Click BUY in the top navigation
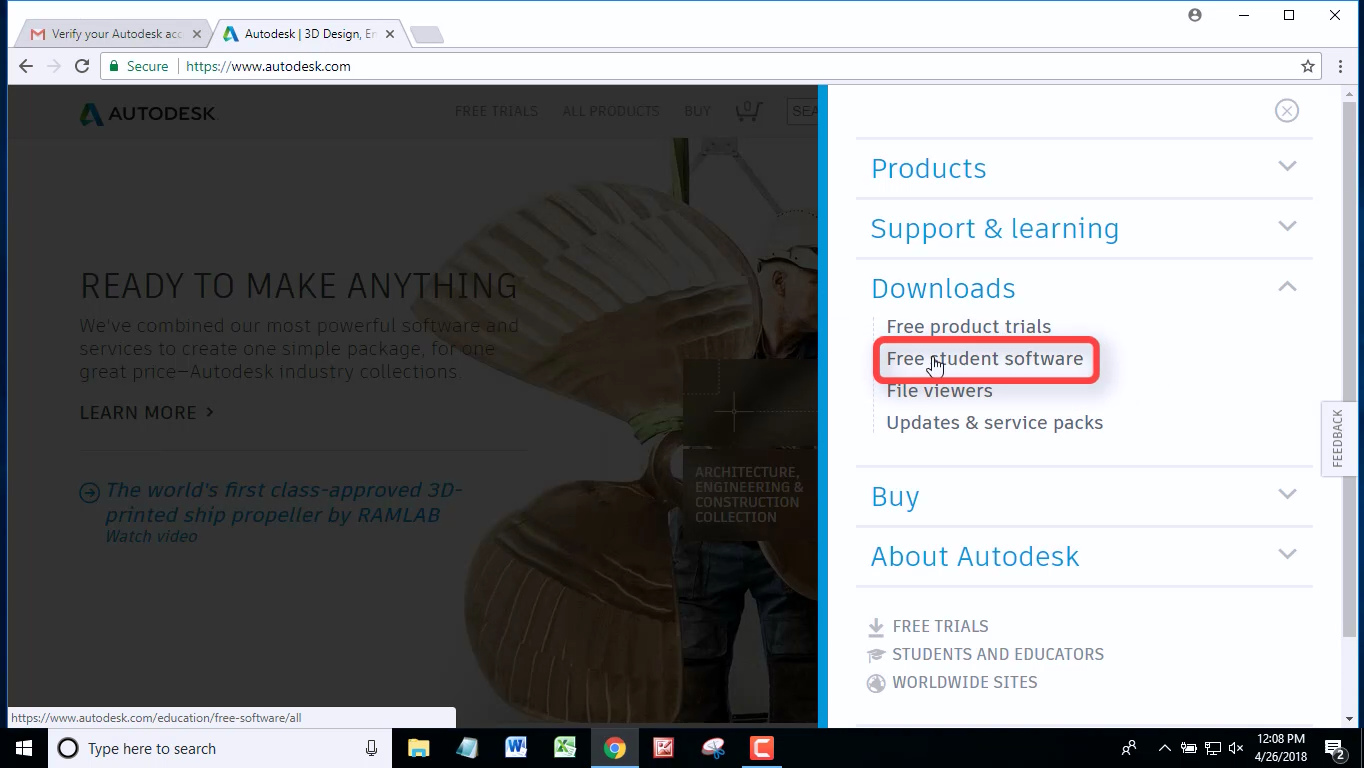The height and width of the screenshot is (768, 1364). click(x=697, y=111)
